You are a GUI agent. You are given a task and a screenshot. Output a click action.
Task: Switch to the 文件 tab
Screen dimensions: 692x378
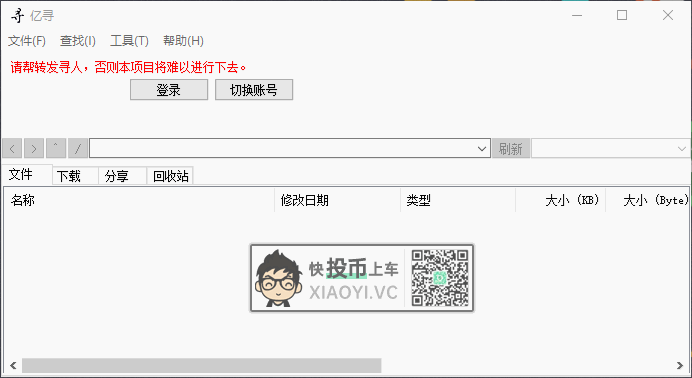click(x=27, y=175)
